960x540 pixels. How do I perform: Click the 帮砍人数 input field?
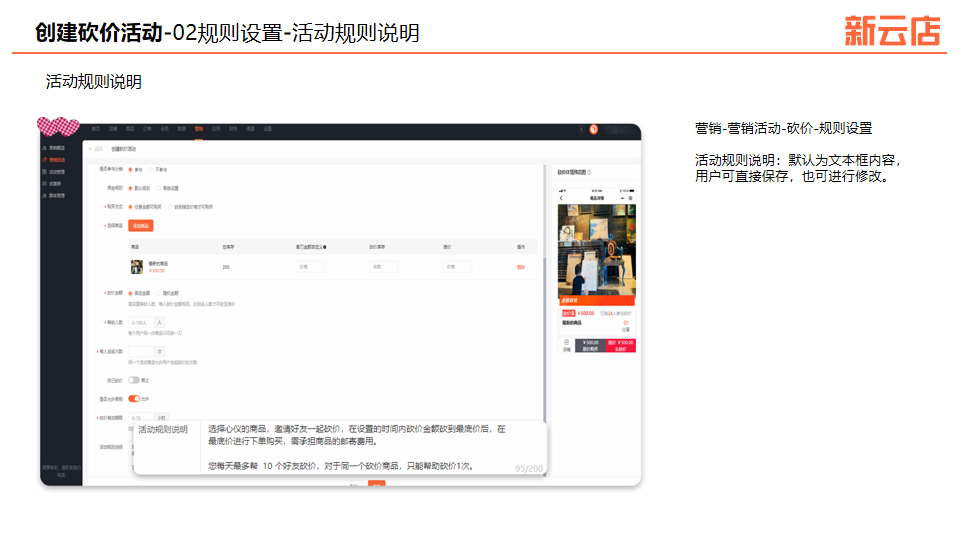click(x=141, y=323)
